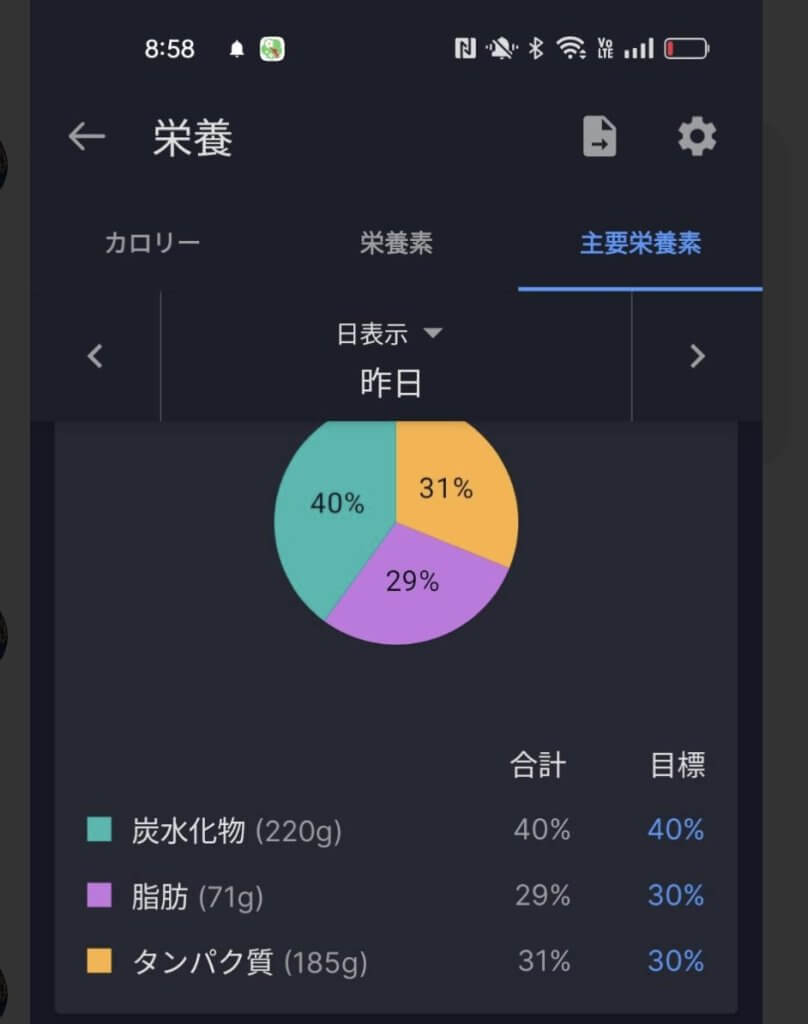Image resolution: width=808 pixels, height=1024 pixels.
Task: Tap the teal 炭水化物 color swatch
Action: tap(99, 829)
